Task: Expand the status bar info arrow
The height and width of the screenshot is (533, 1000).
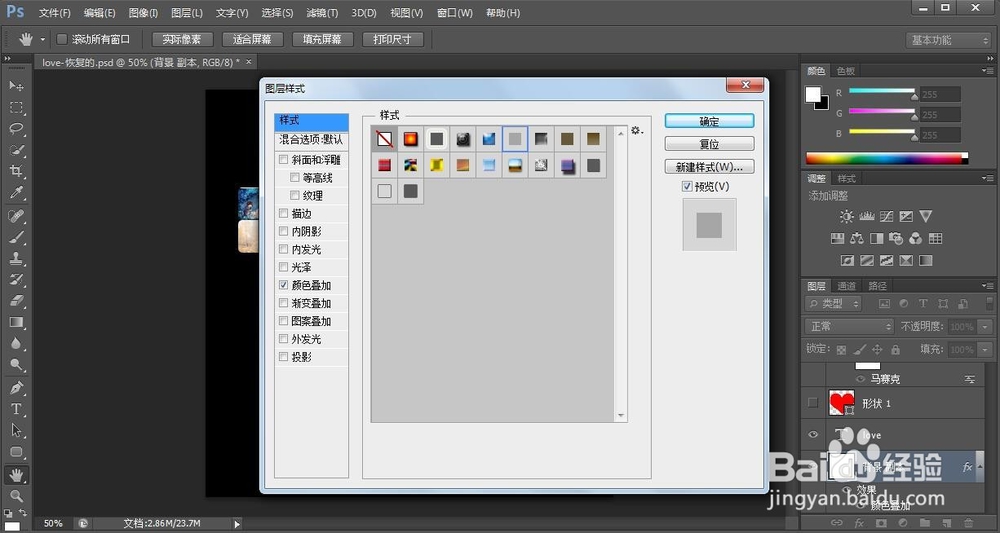Action: tap(237, 523)
